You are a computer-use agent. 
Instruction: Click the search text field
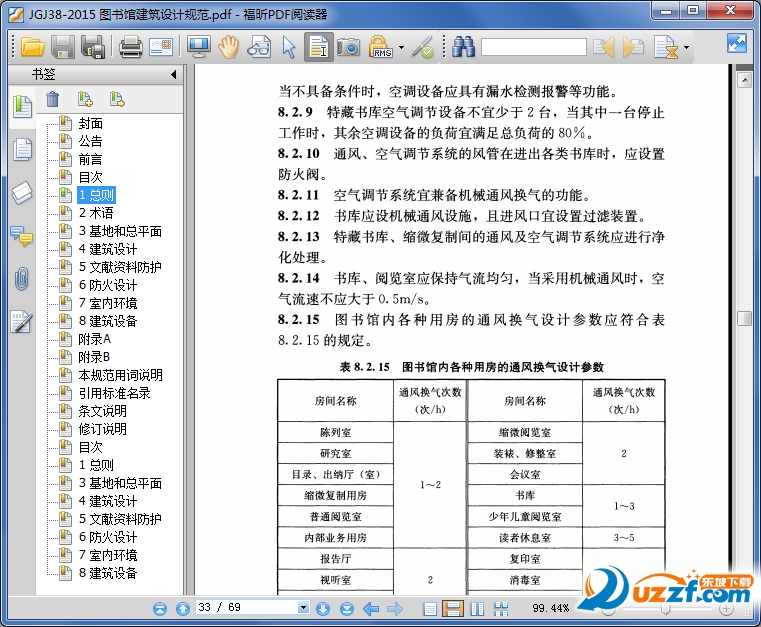[x=532, y=47]
